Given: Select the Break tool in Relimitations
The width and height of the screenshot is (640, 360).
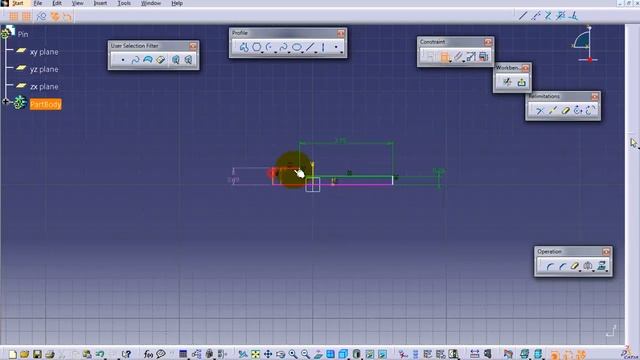Looking at the screenshot, I should point(553,111).
